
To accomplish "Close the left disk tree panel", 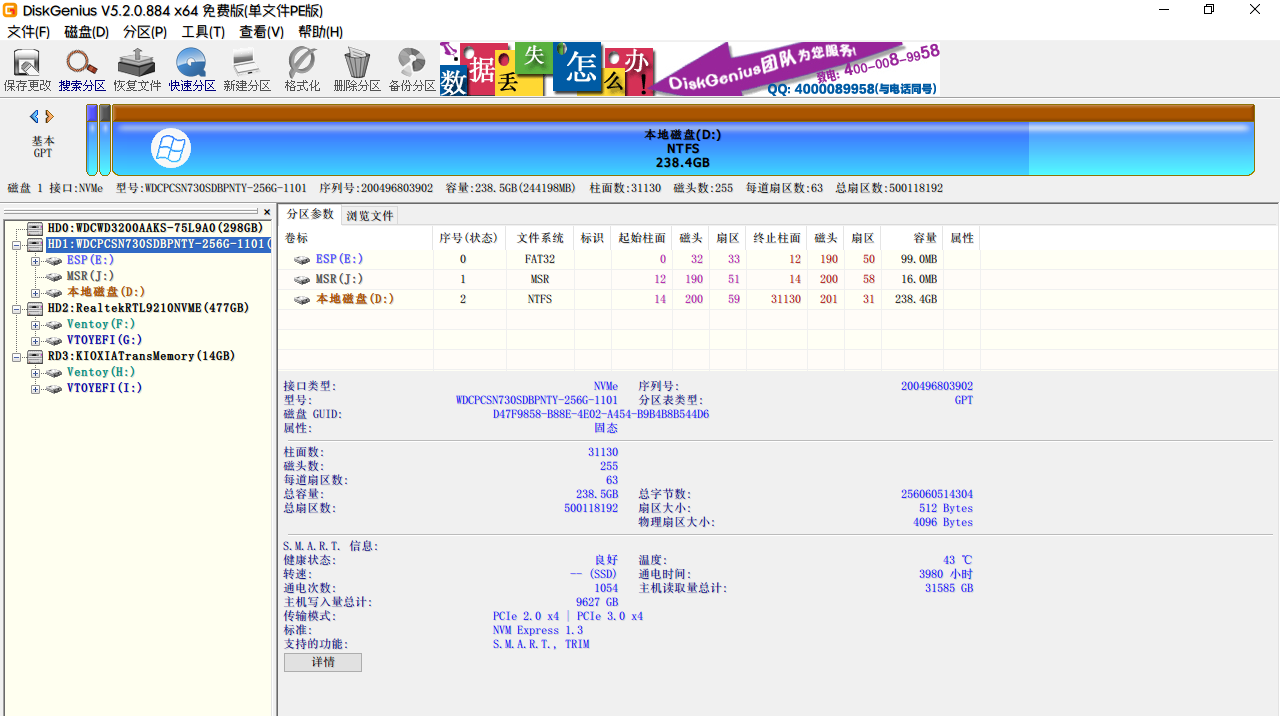I will click(x=267, y=212).
